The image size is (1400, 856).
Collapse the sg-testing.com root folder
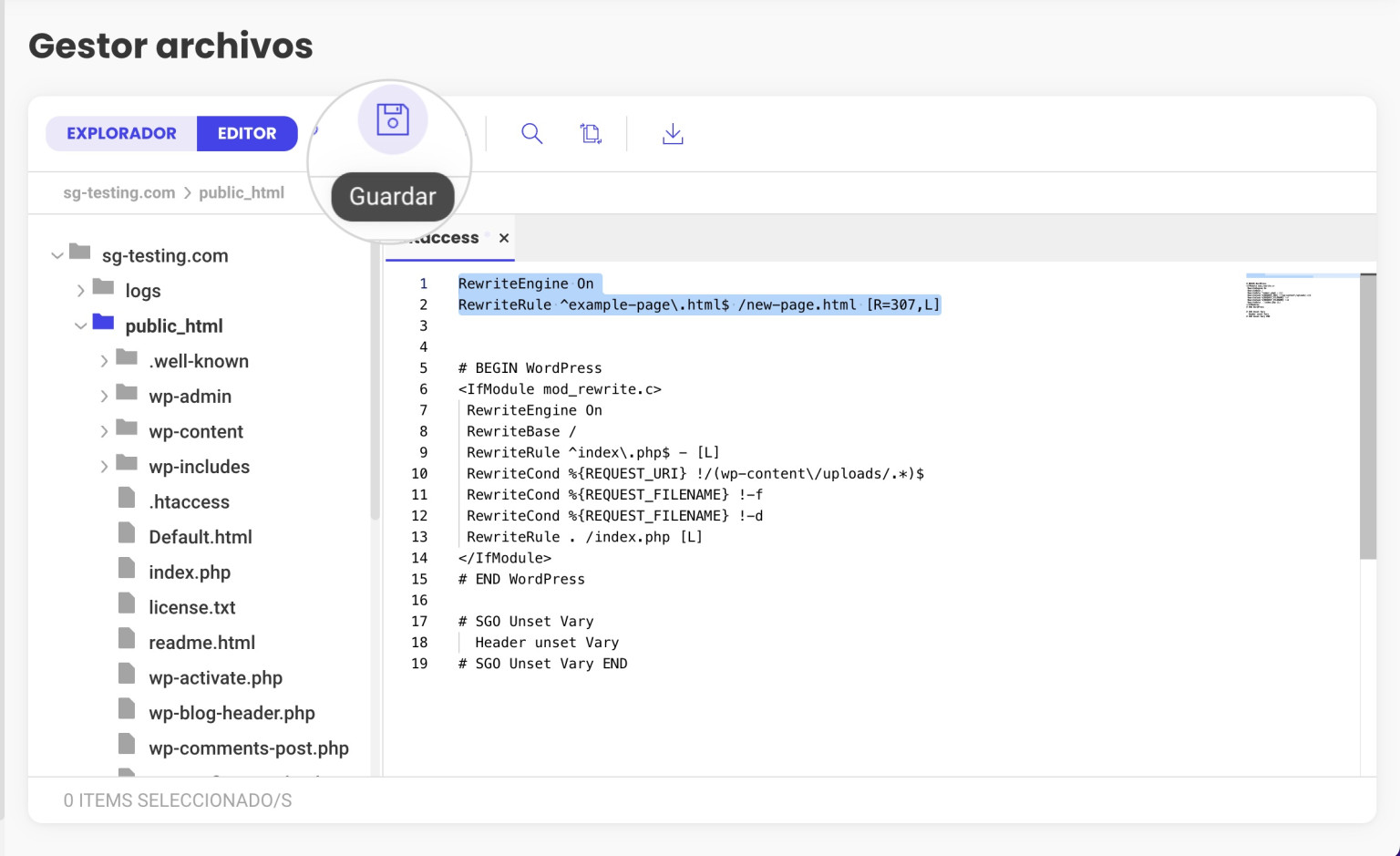pos(57,256)
